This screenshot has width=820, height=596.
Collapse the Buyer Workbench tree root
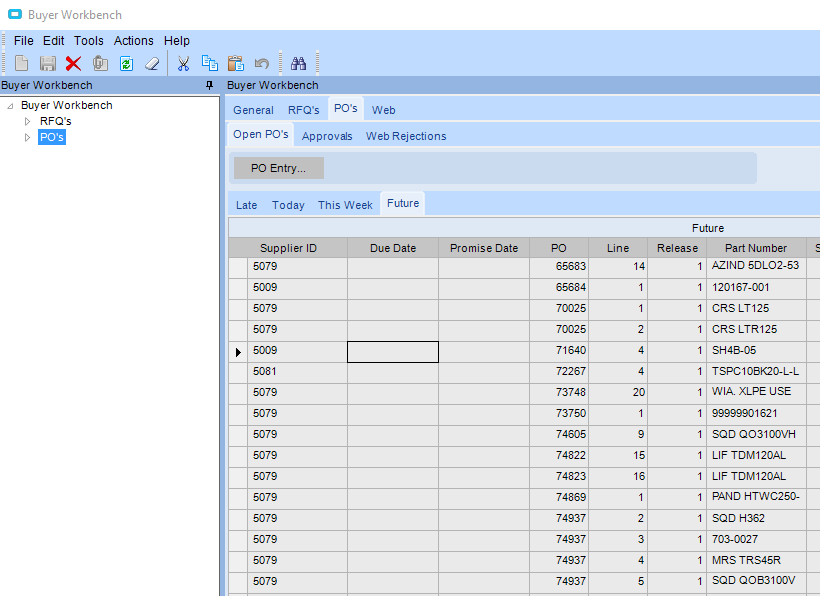tap(10, 106)
